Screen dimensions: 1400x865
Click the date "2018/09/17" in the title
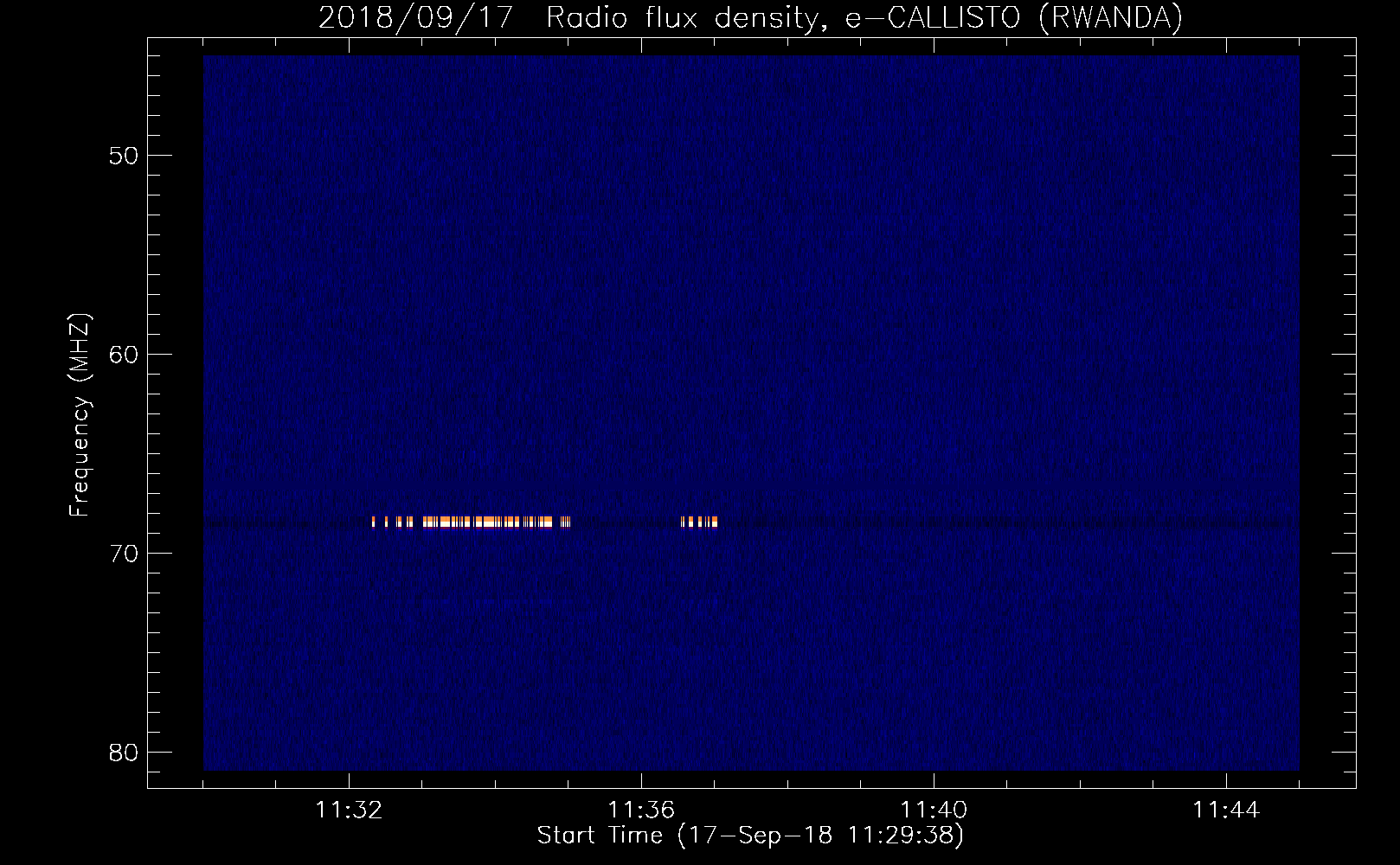416,17
